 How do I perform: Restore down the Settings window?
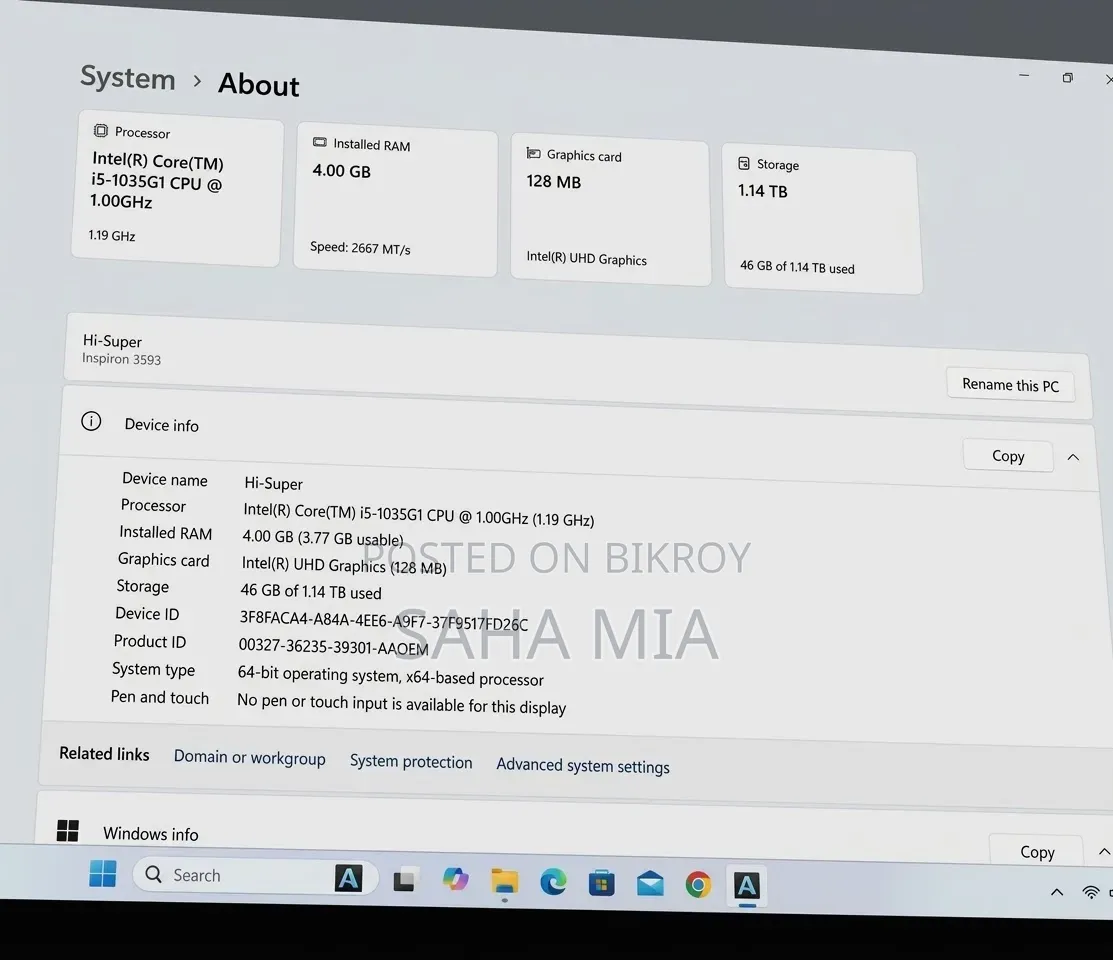(1068, 77)
